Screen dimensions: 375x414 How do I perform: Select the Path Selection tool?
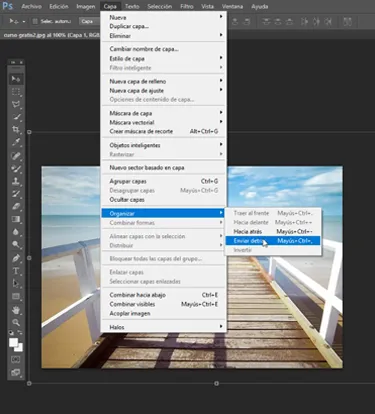point(16,283)
